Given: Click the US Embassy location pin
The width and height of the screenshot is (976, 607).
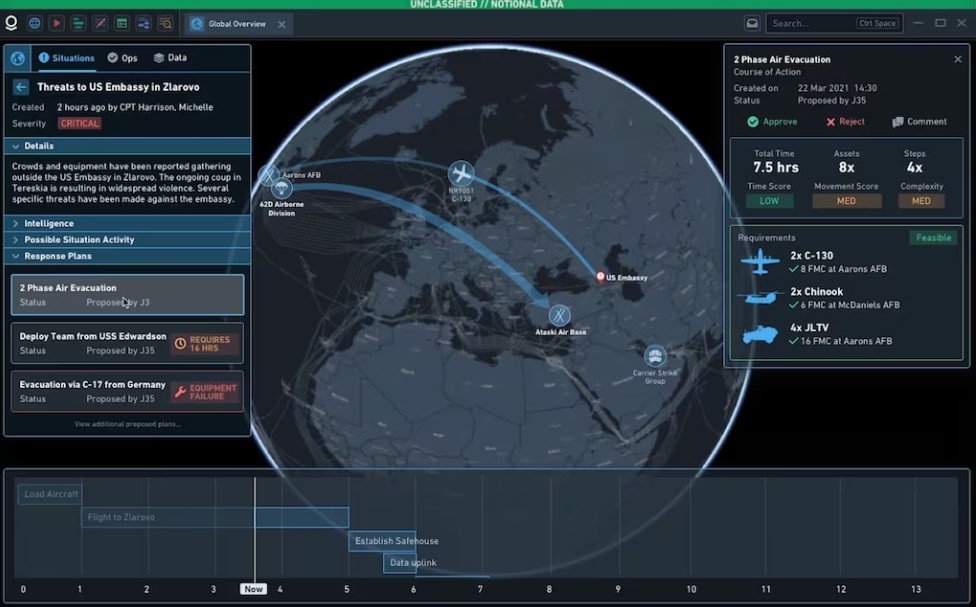Looking at the screenshot, I should [600, 277].
